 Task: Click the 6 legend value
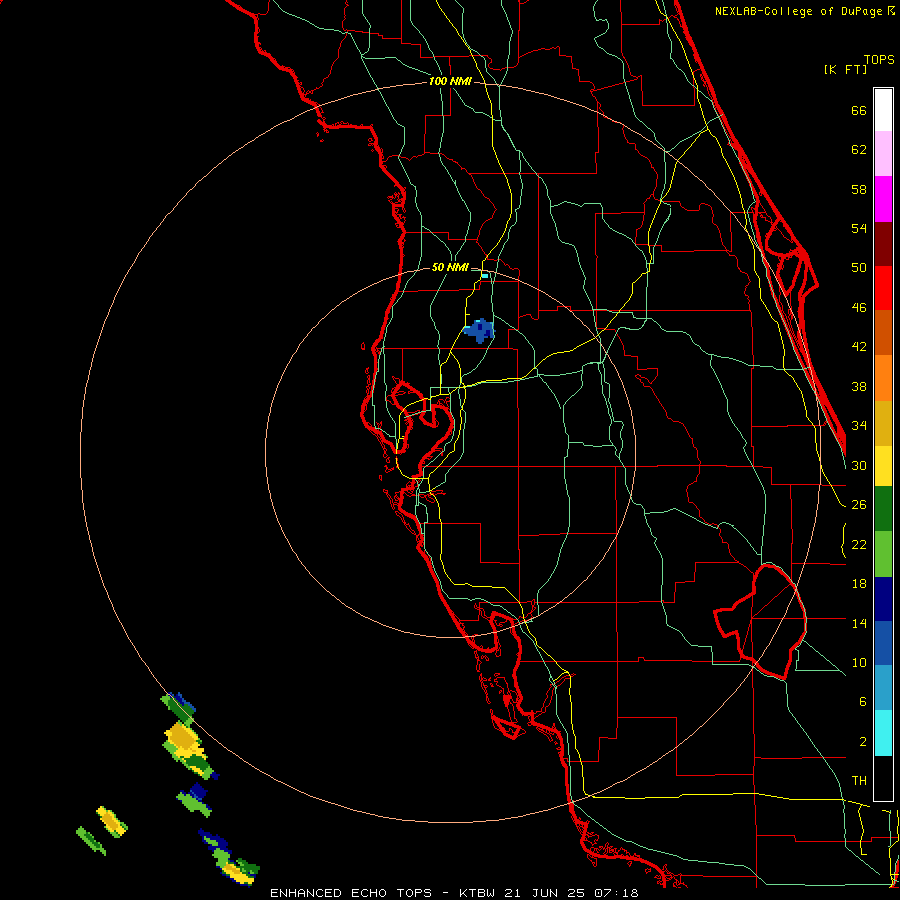pyautogui.click(x=862, y=701)
